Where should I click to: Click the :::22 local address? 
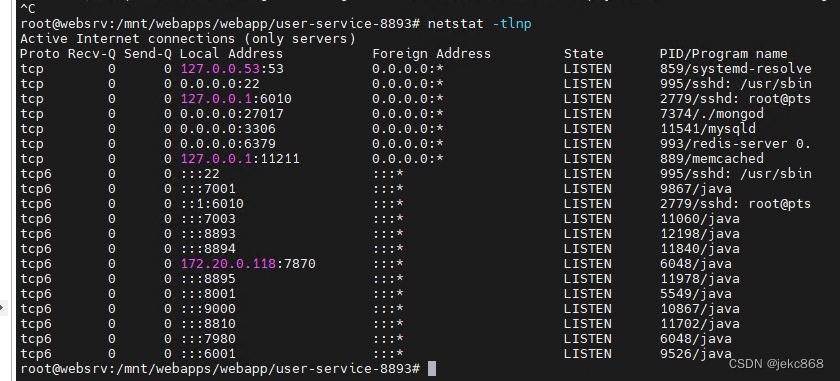[x=200, y=174]
